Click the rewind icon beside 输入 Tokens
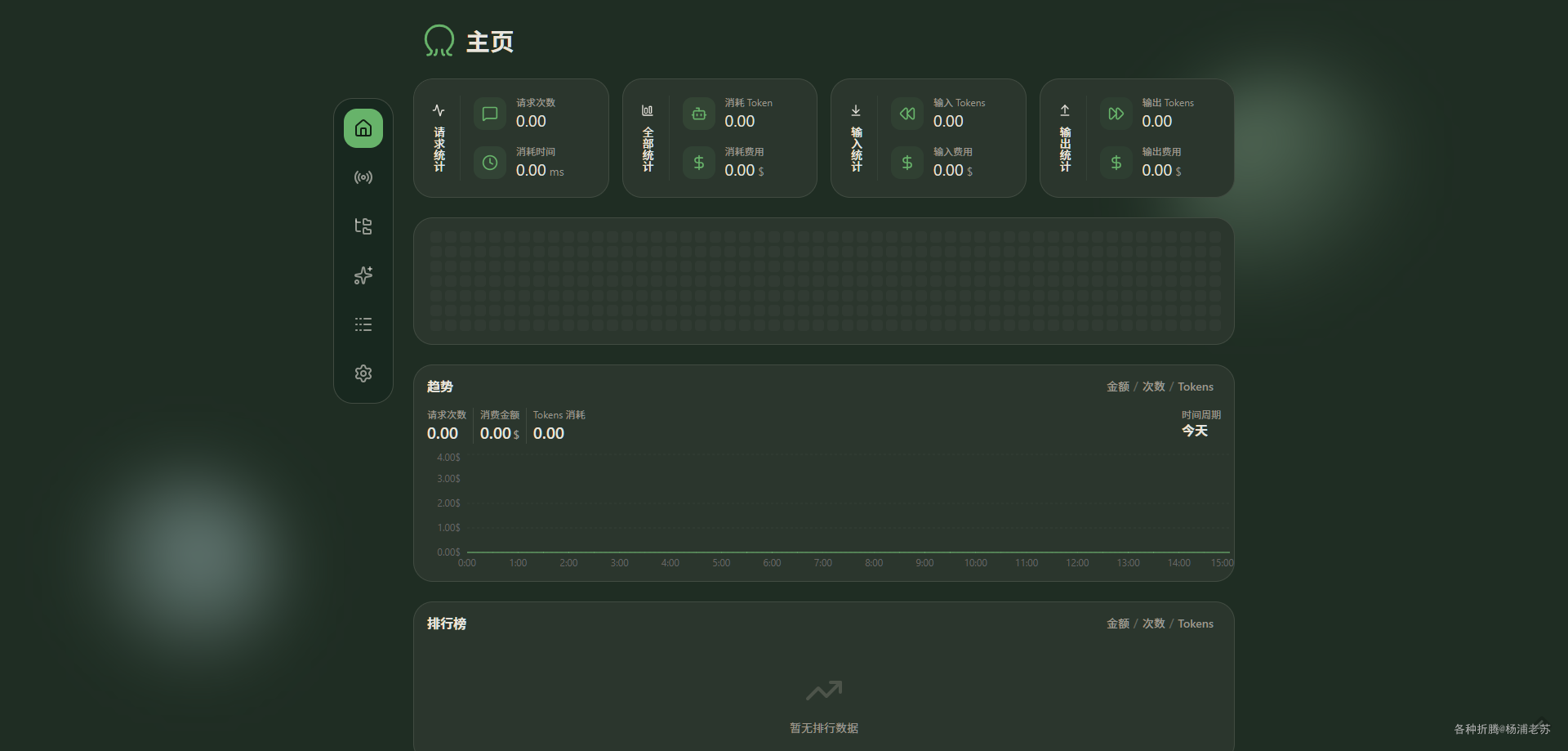The width and height of the screenshot is (1568, 751). tap(907, 114)
